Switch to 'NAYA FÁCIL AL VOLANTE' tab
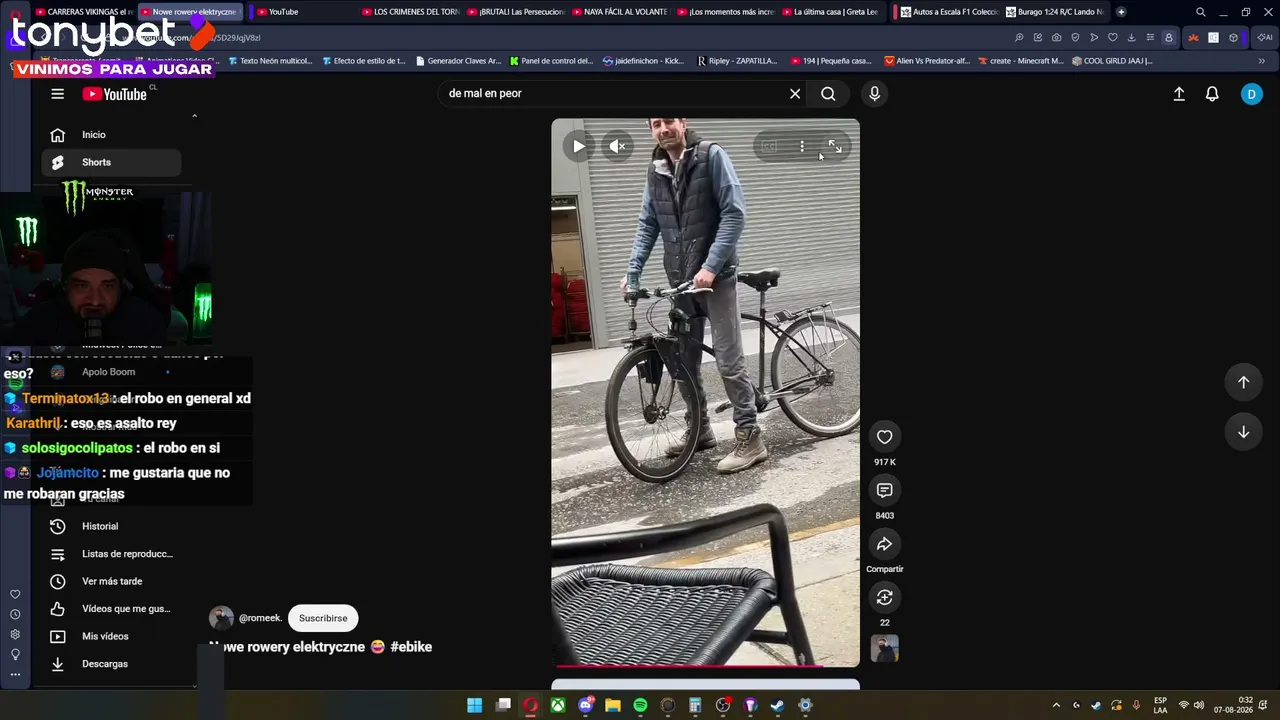 620,12
